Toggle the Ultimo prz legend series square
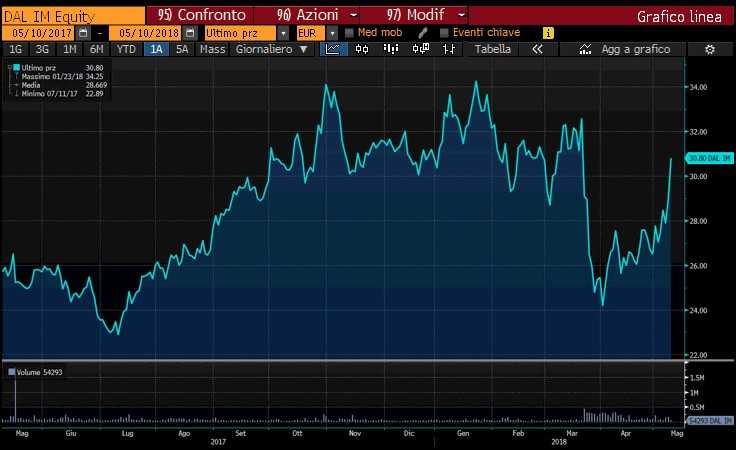 [16, 68]
